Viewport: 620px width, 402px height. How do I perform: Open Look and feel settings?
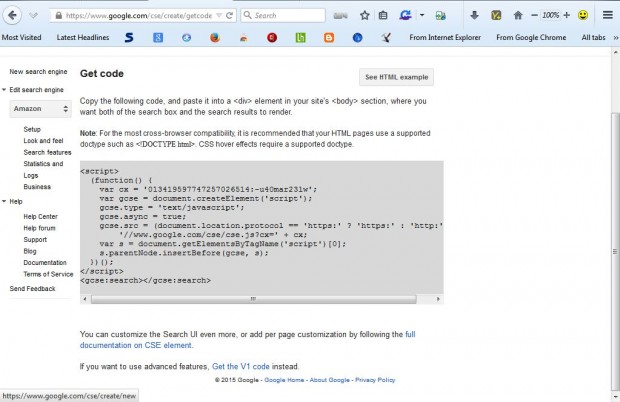[x=43, y=141]
